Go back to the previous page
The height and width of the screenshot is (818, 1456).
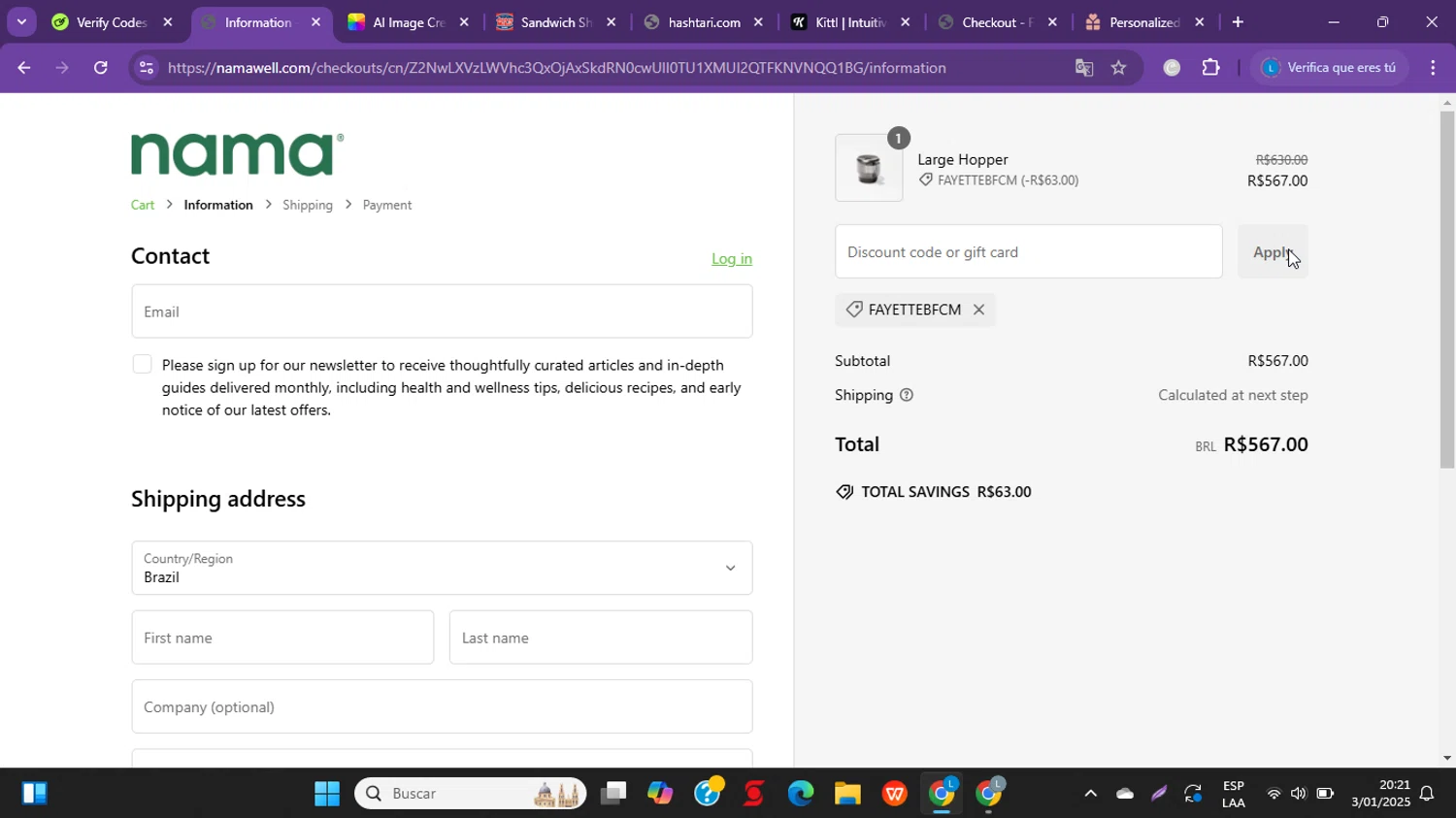pos(24,68)
